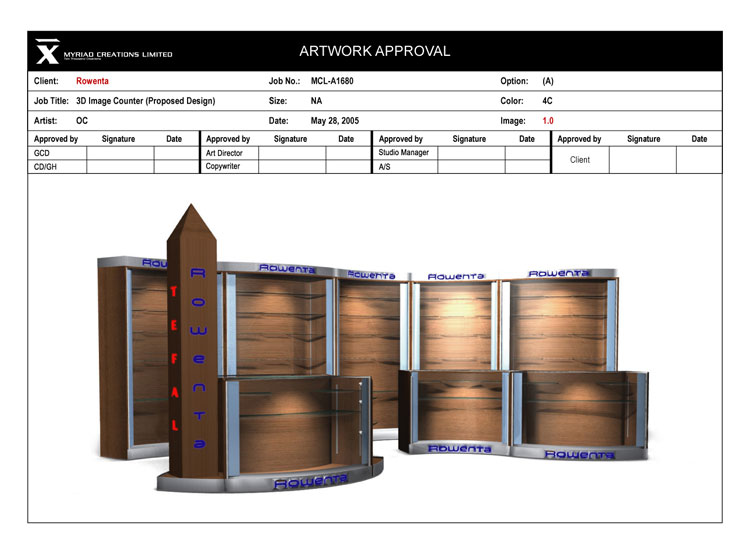Select the ARTWORK APPROVAL title text
The image size is (750, 553).
[375, 51]
